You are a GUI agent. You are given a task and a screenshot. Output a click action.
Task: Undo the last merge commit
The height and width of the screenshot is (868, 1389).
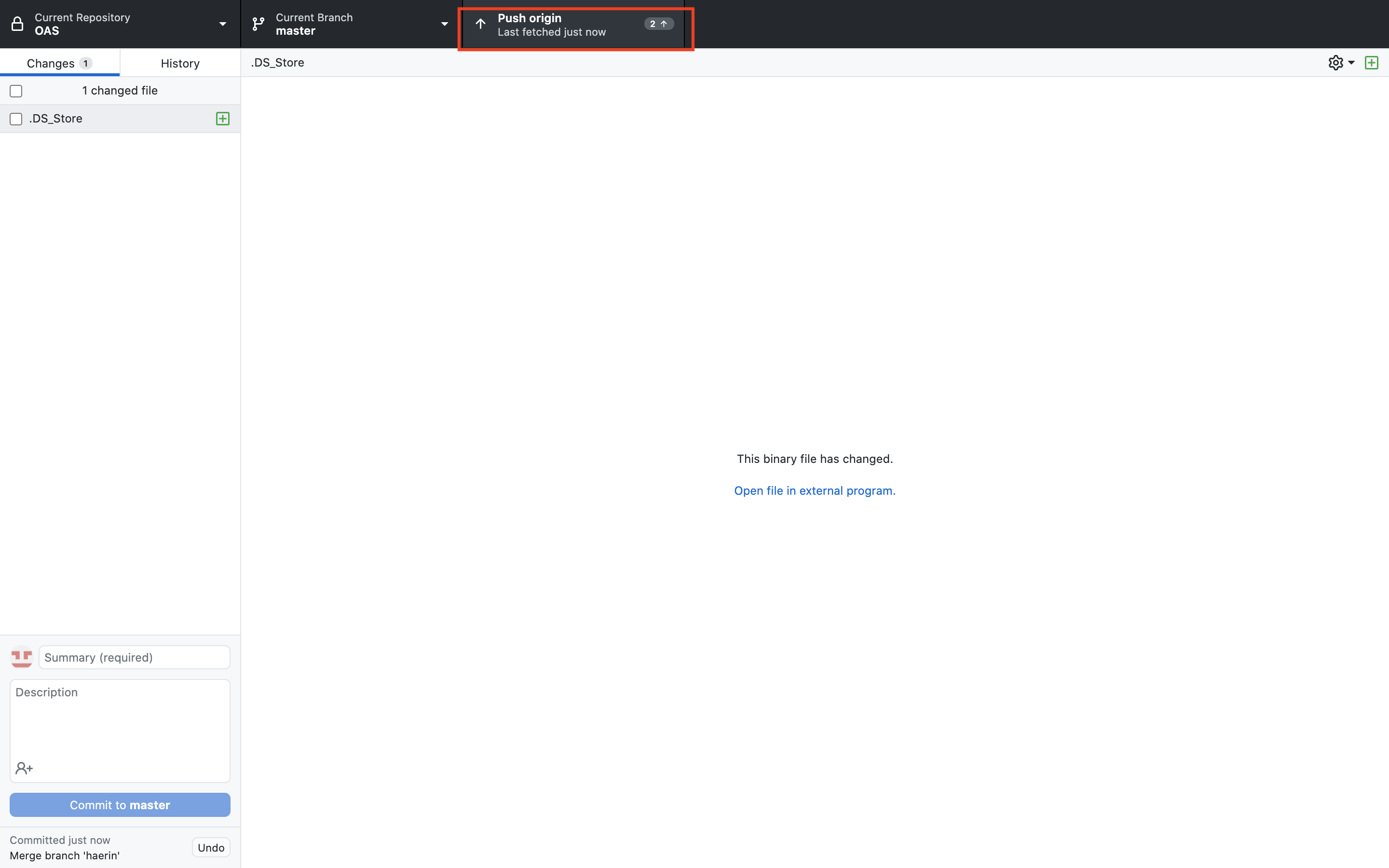pyautogui.click(x=211, y=847)
